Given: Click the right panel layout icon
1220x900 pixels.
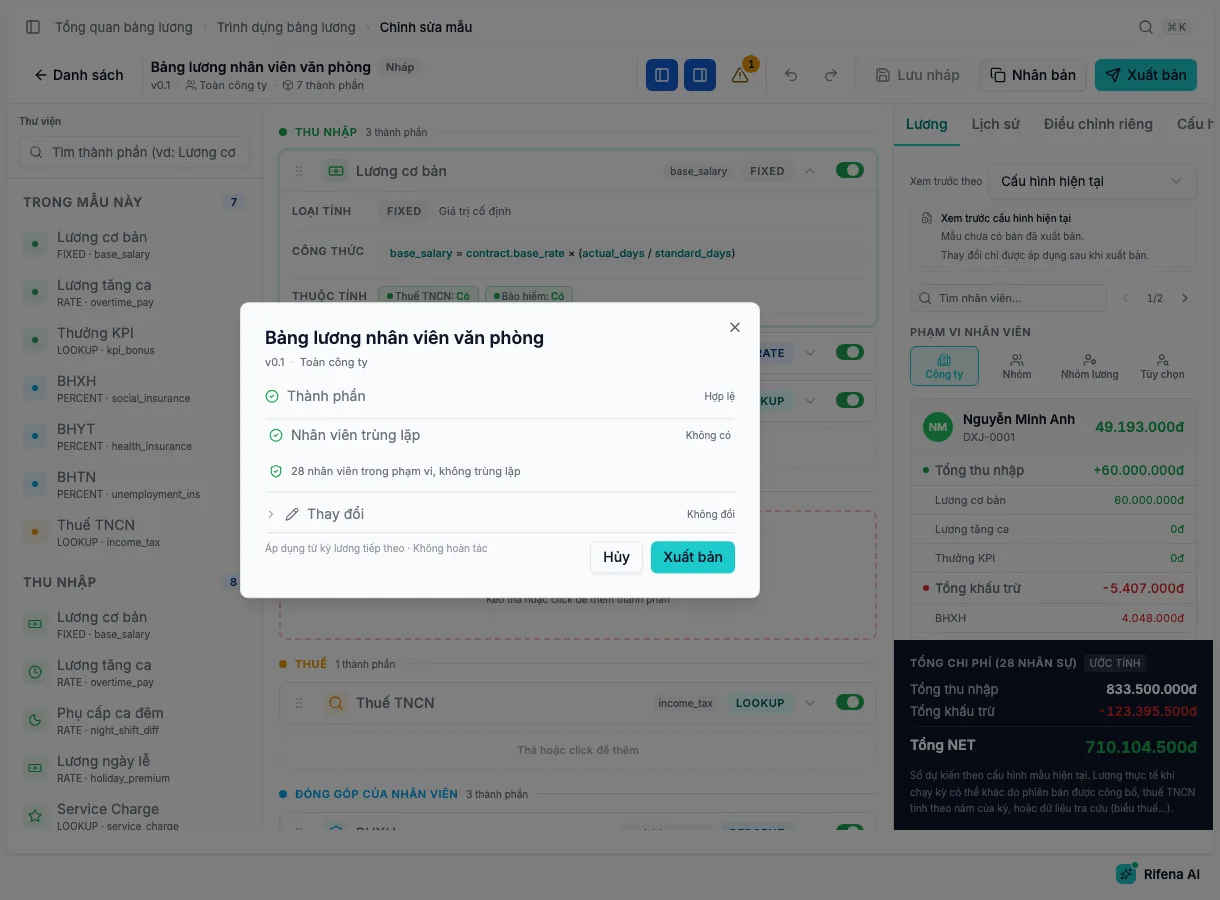Looking at the screenshot, I should (x=700, y=75).
